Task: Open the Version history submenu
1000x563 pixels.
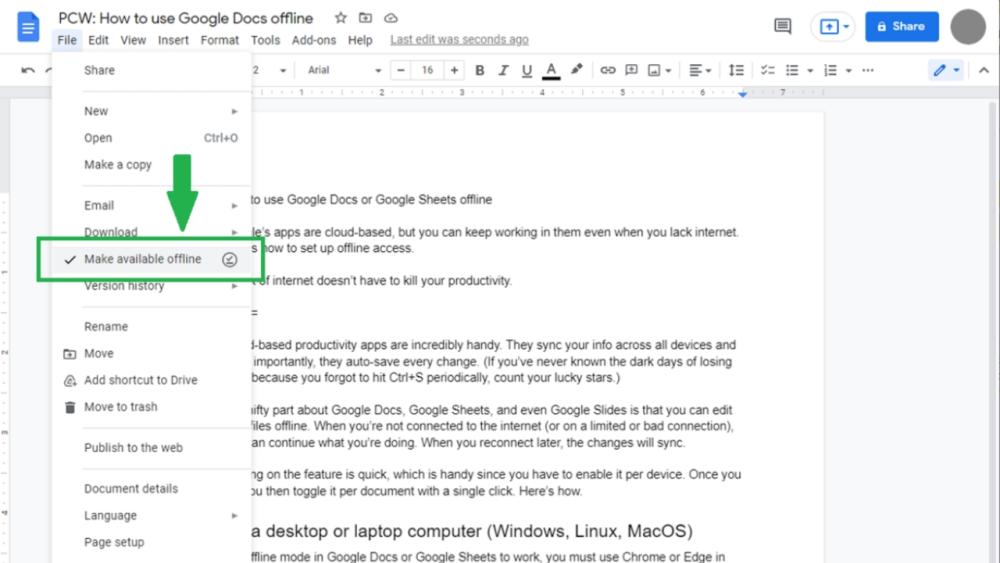Action: (x=152, y=286)
